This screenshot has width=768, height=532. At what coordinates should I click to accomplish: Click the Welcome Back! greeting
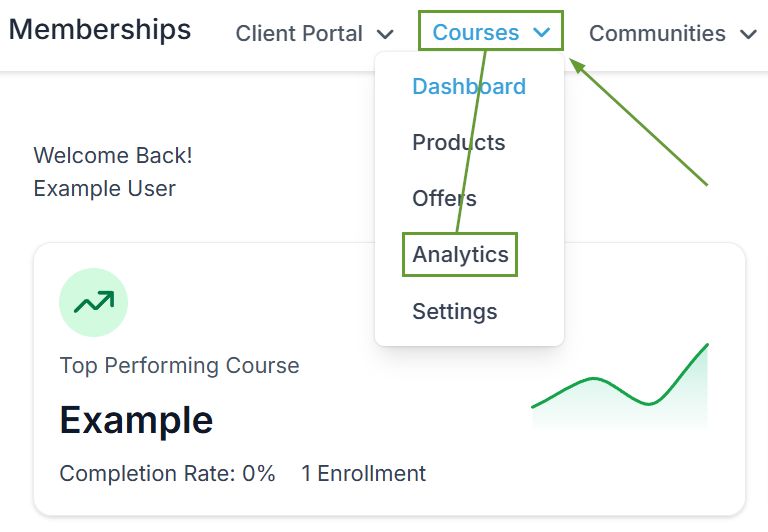(113, 155)
